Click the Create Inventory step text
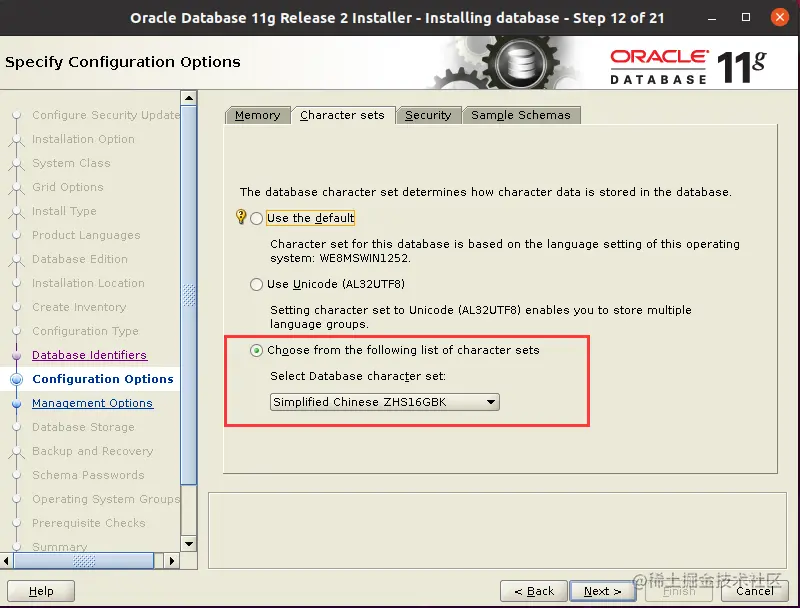This screenshot has height=608, width=800. click(79, 307)
